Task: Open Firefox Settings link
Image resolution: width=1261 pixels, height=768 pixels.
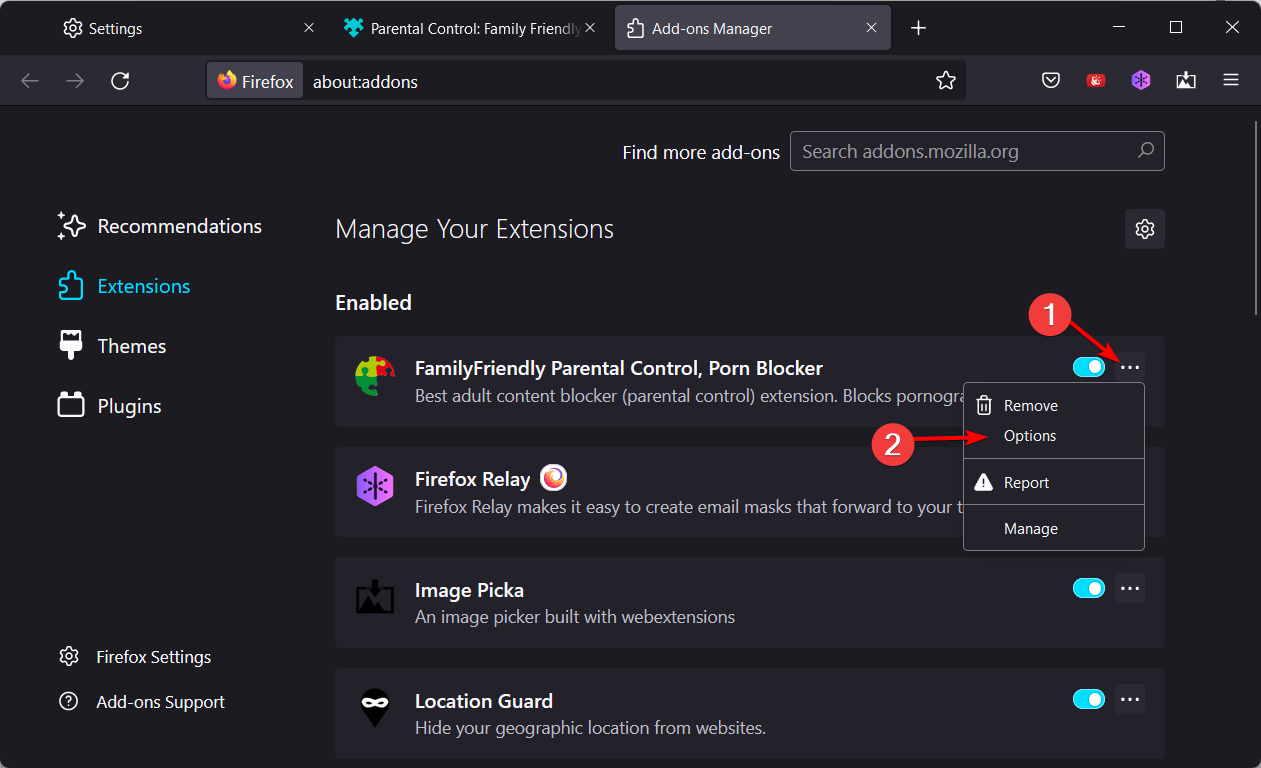Action: point(135,657)
